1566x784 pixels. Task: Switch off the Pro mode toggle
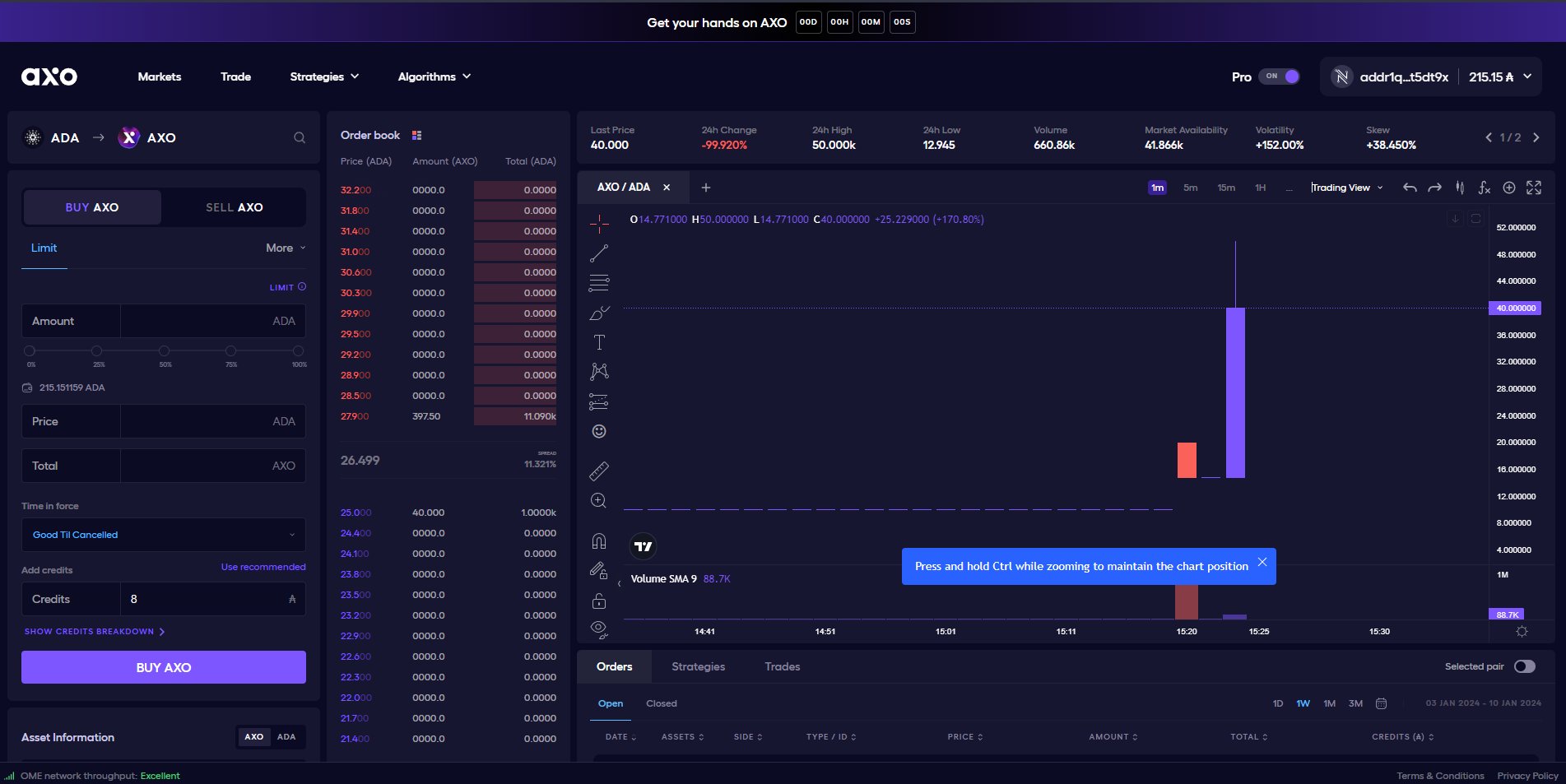[x=1280, y=77]
